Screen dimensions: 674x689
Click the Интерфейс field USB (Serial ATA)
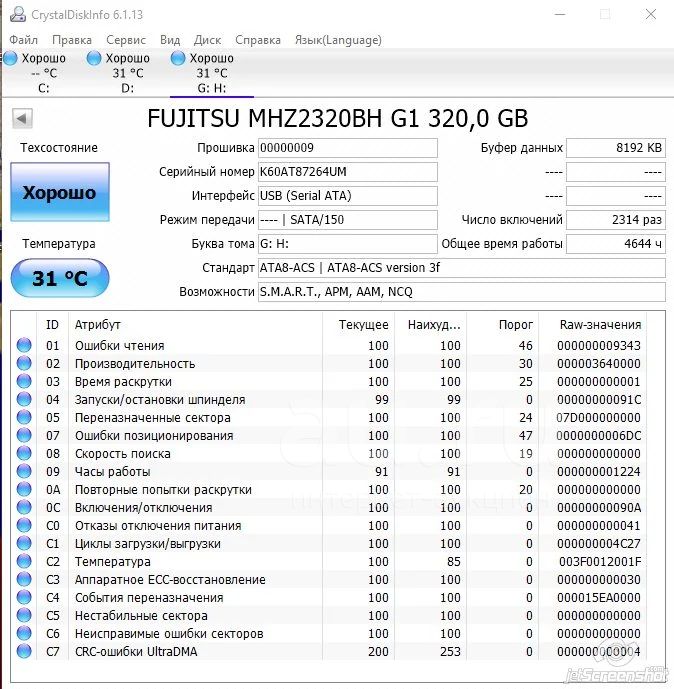(x=348, y=196)
